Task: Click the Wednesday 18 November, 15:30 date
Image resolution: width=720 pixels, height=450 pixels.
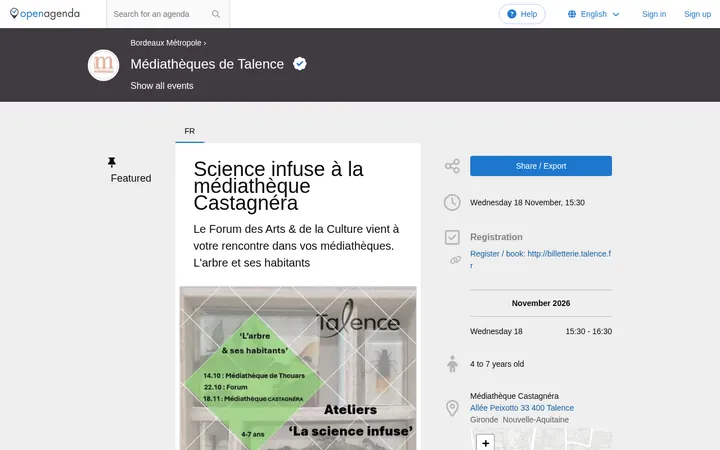Action: [x=527, y=202]
